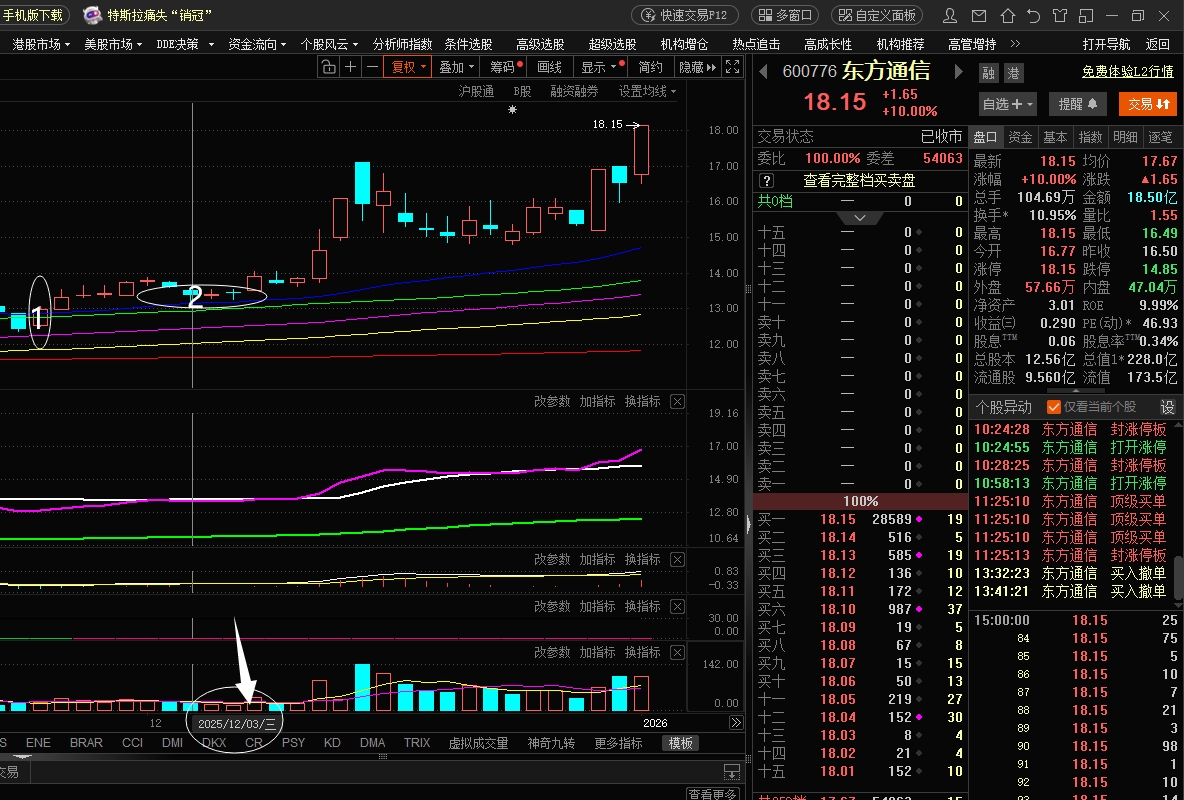Click the undo back arrow icon

tap(1034, 15)
